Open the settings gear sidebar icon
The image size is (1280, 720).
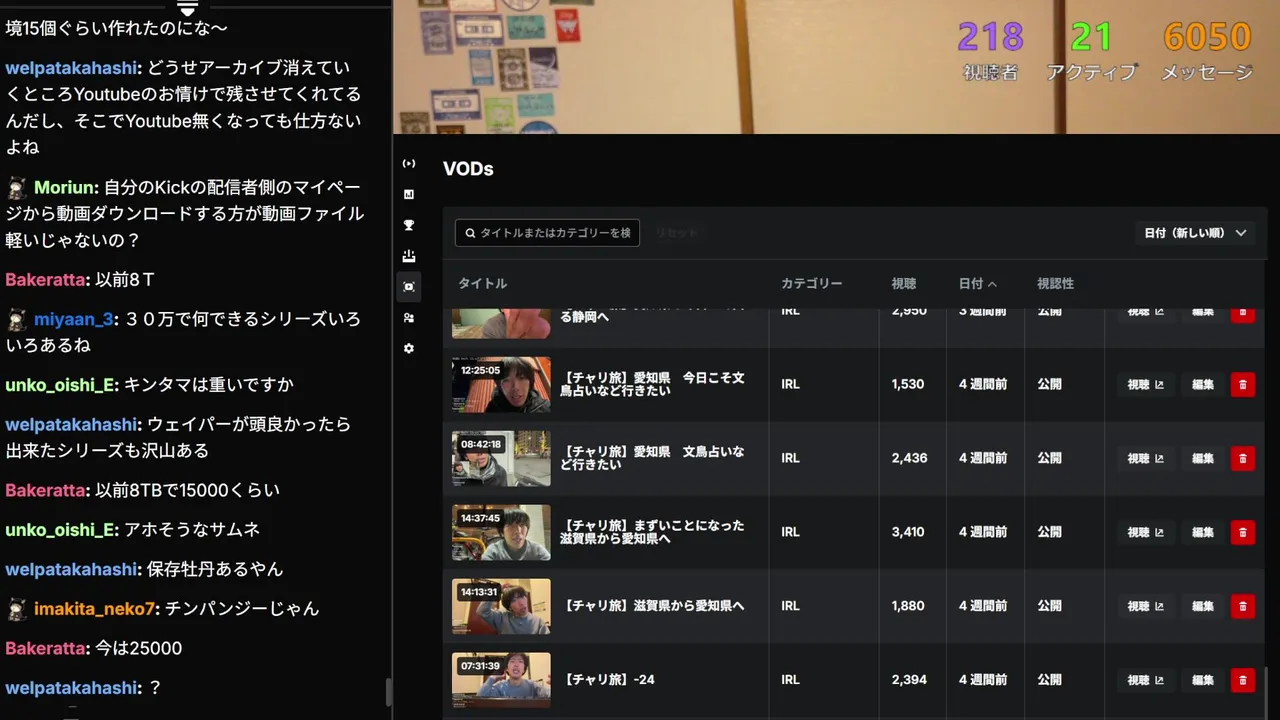[x=409, y=349]
